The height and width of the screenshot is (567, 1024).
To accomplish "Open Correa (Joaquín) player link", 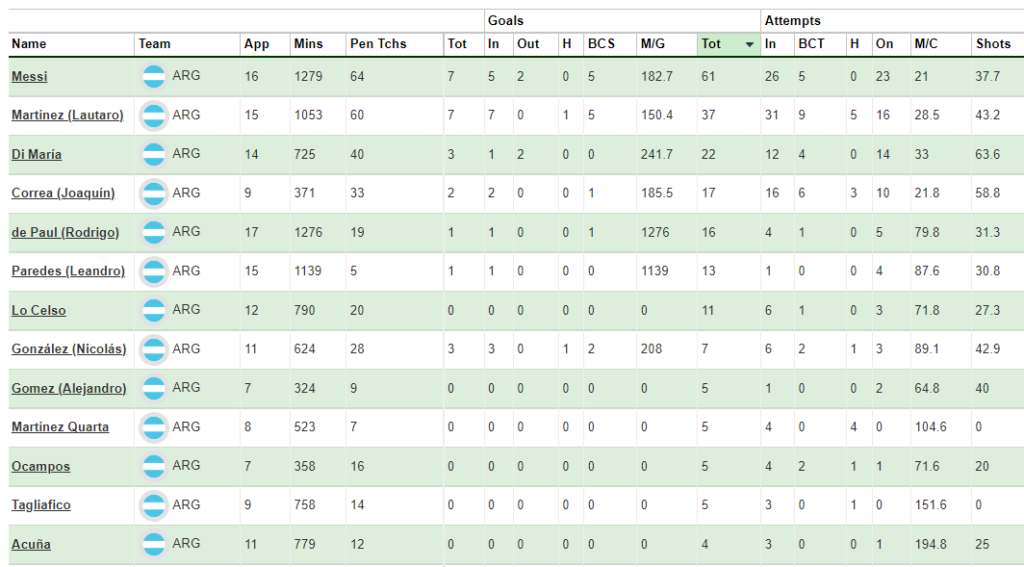I will click(x=63, y=193).
